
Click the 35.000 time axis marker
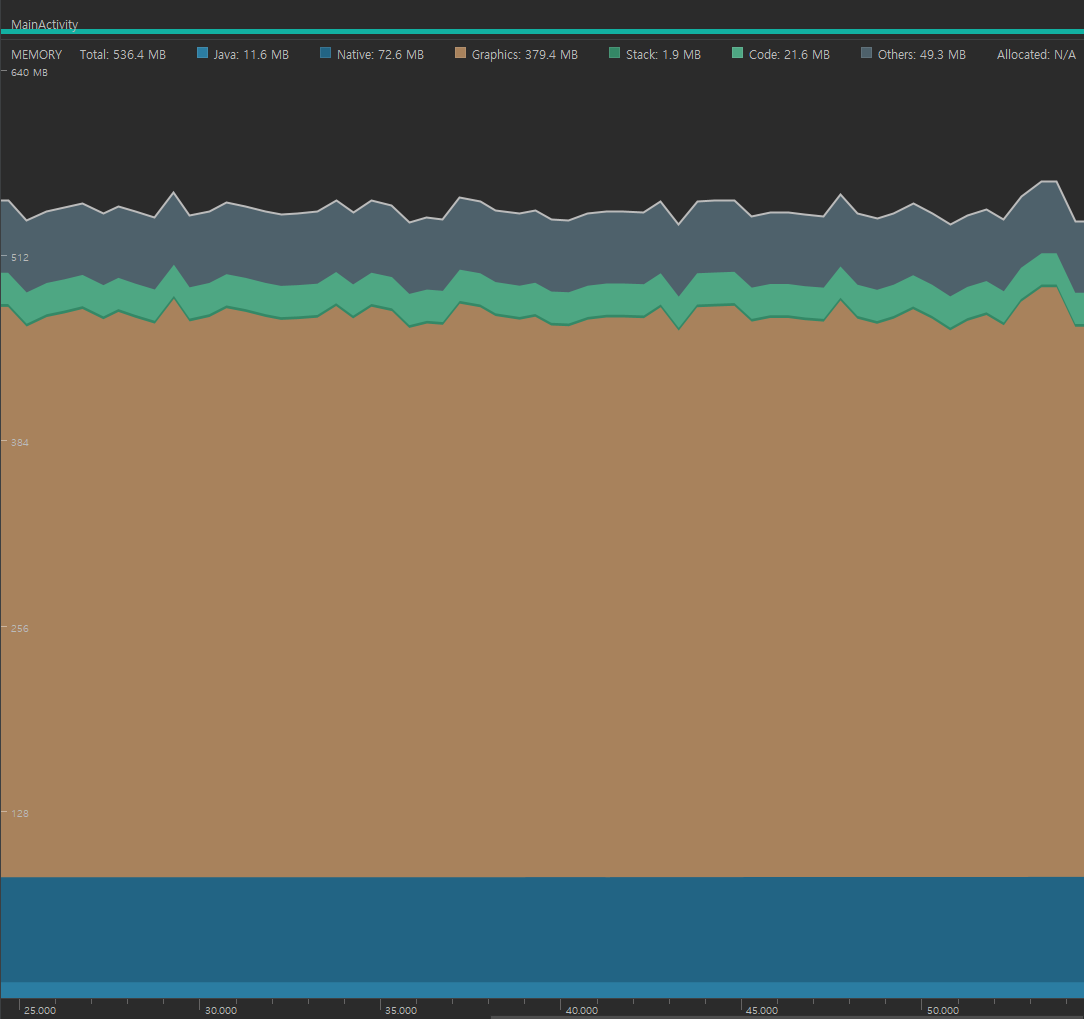click(401, 1011)
